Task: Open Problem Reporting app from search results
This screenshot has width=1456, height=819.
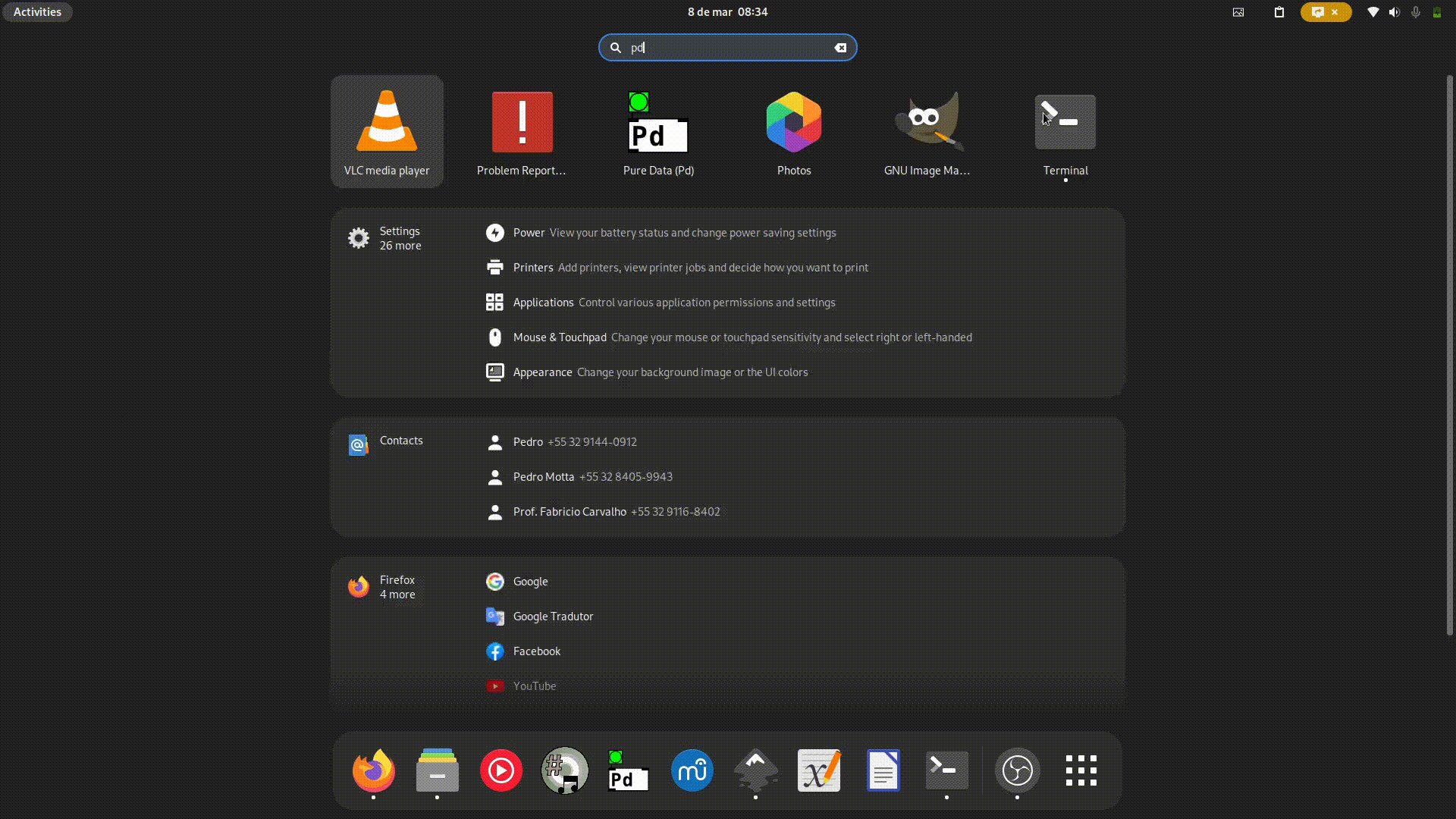Action: point(522,131)
